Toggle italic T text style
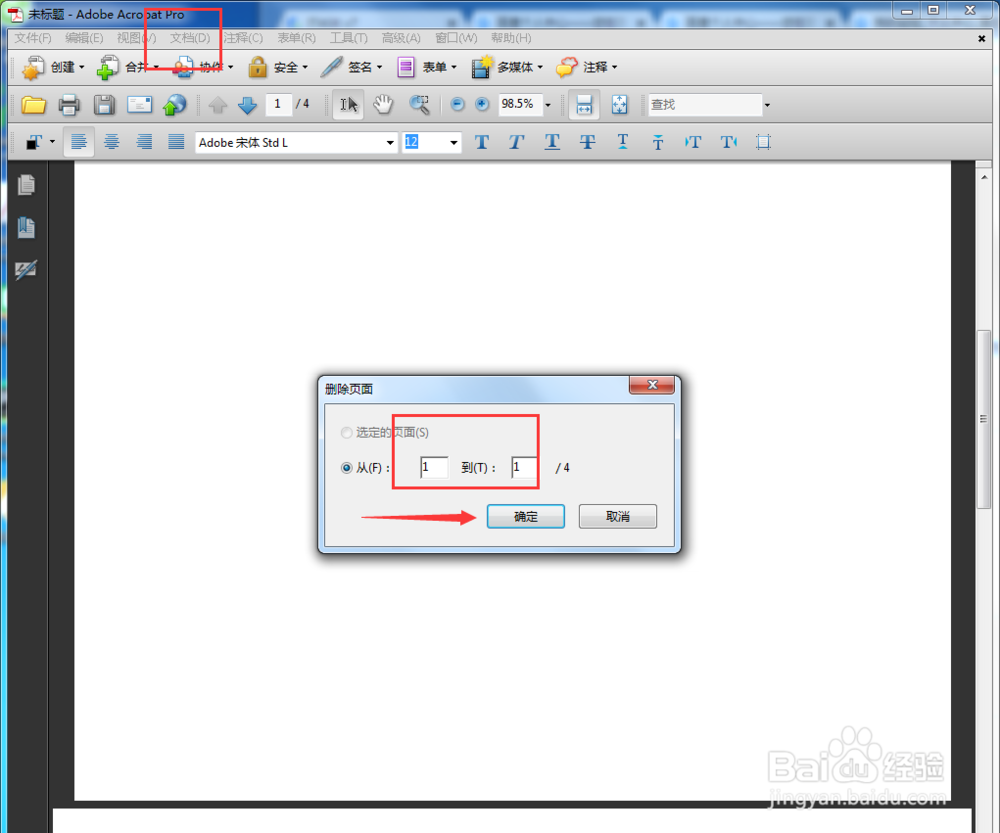 pyautogui.click(x=517, y=142)
